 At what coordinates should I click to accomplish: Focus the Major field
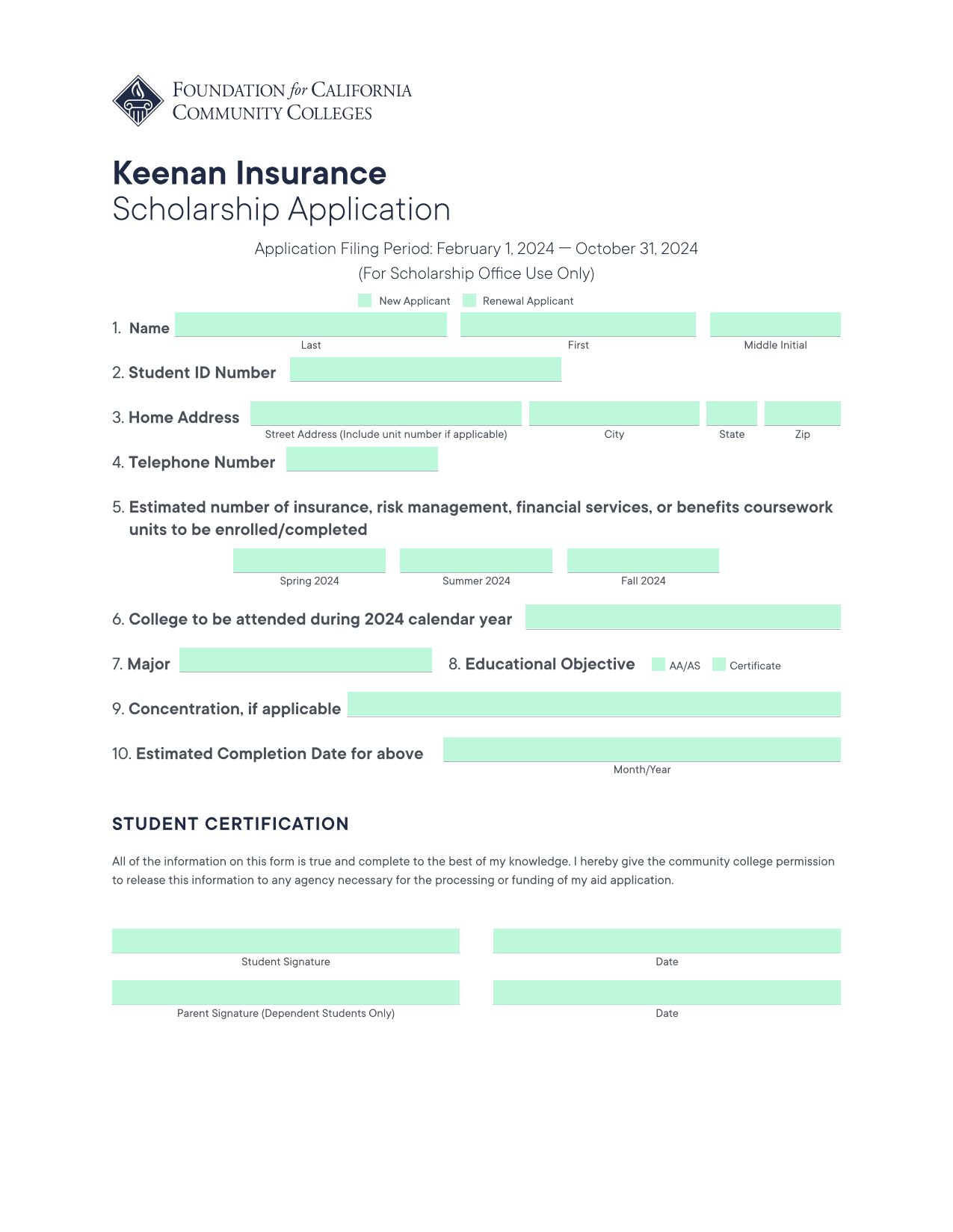[x=306, y=660]
